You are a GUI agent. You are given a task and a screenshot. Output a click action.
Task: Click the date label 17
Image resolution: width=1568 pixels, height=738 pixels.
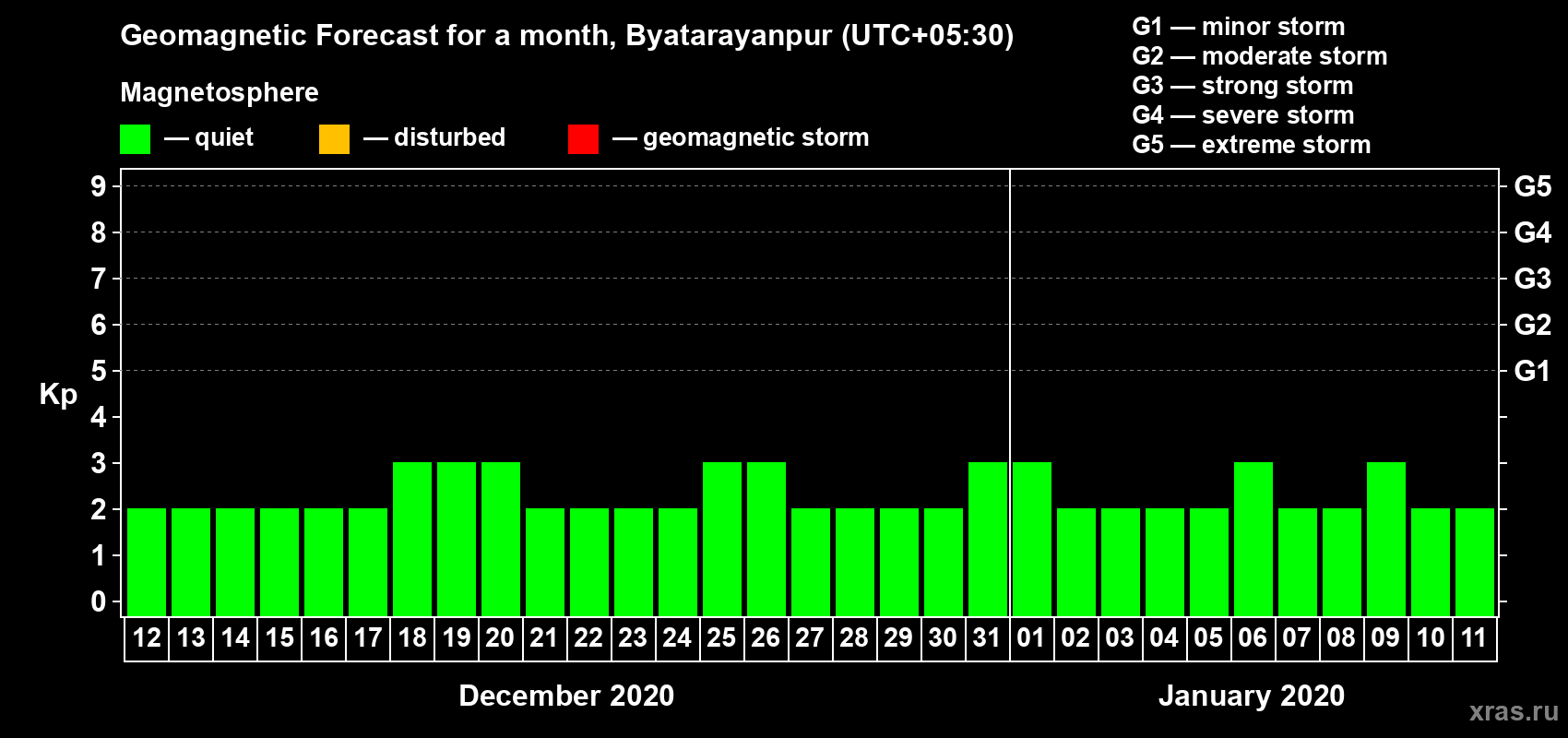tap(368, 637)
